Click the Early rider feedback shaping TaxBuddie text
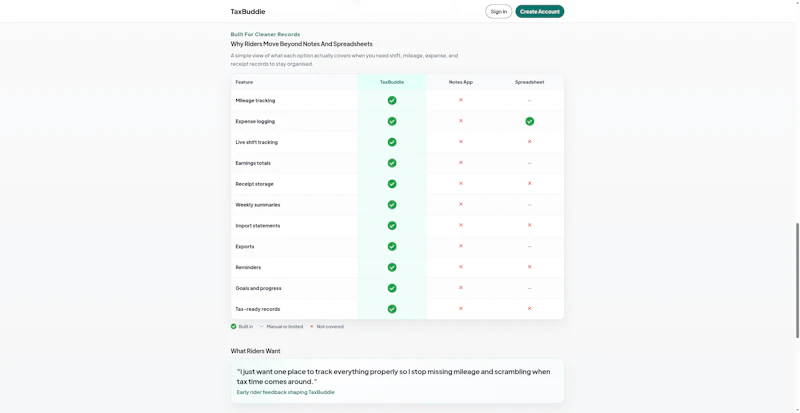 click(286, 393)
